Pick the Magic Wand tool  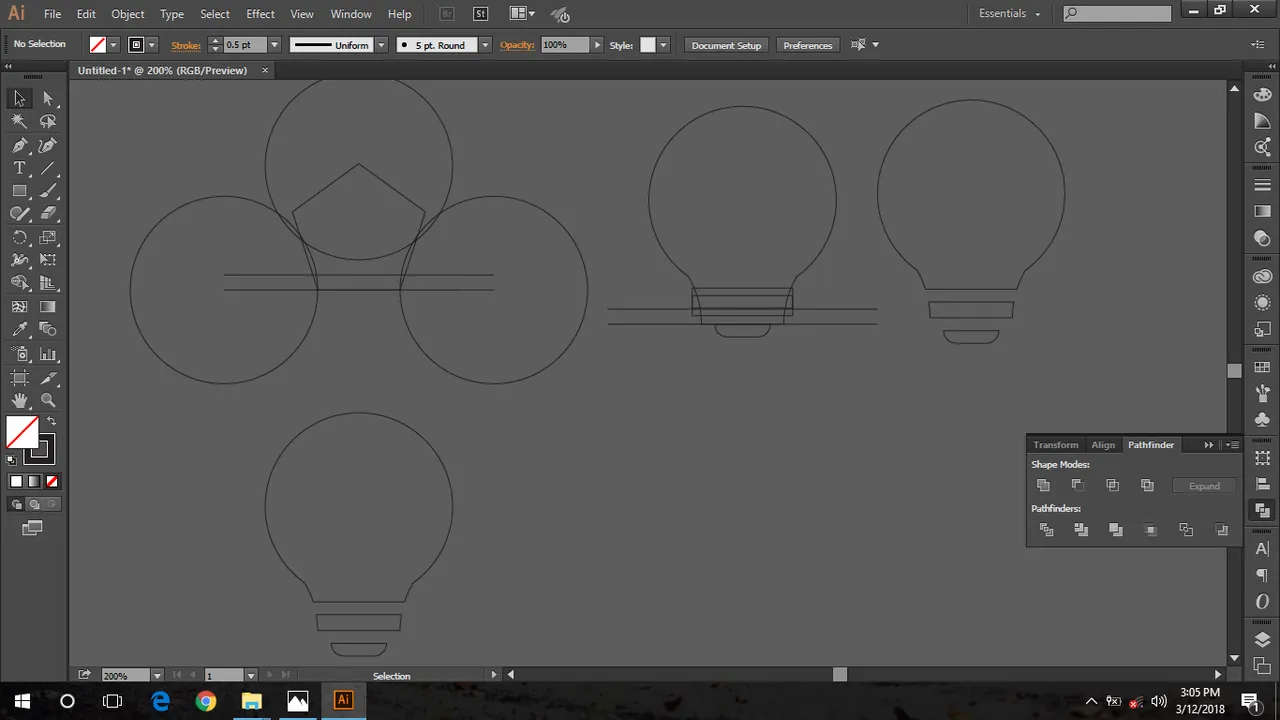(19, 121)
